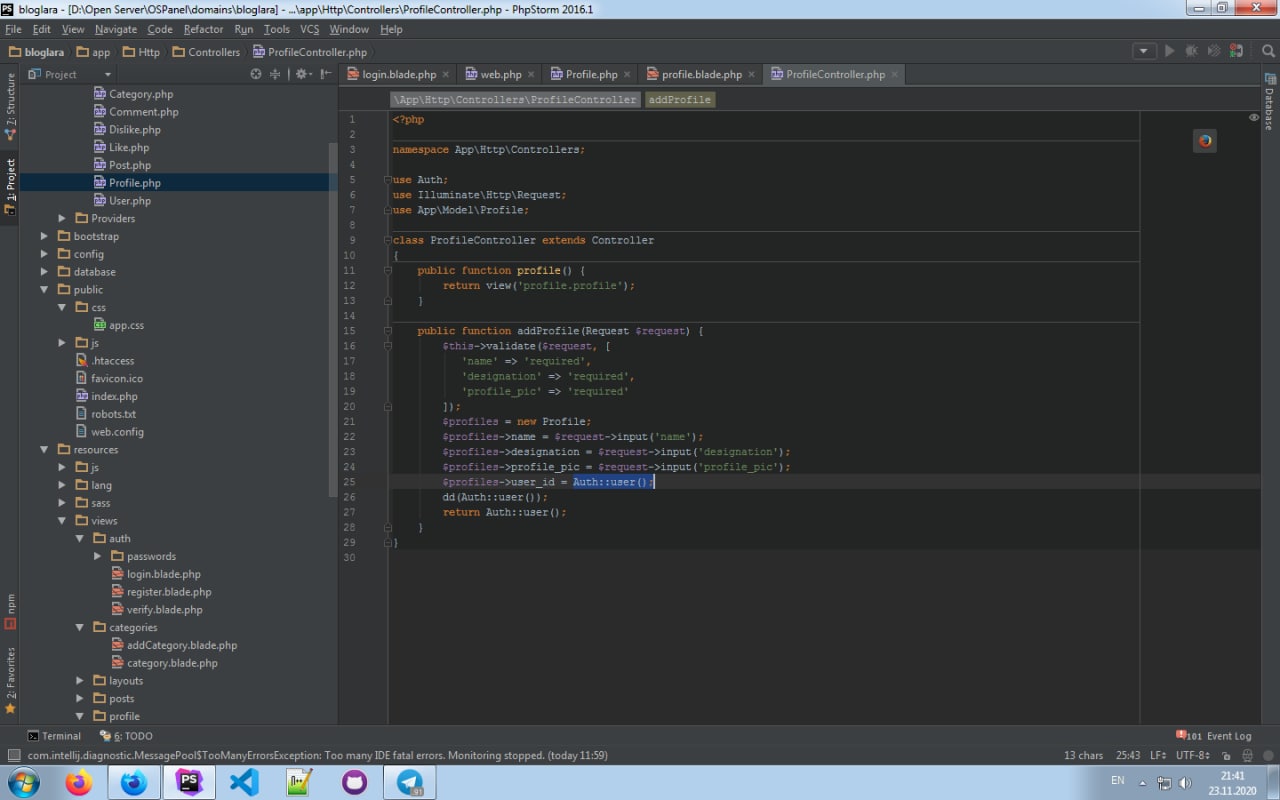Click Collapse All icon in Project panel
This screenshot has width=1280, height=800.
(275, 74)
